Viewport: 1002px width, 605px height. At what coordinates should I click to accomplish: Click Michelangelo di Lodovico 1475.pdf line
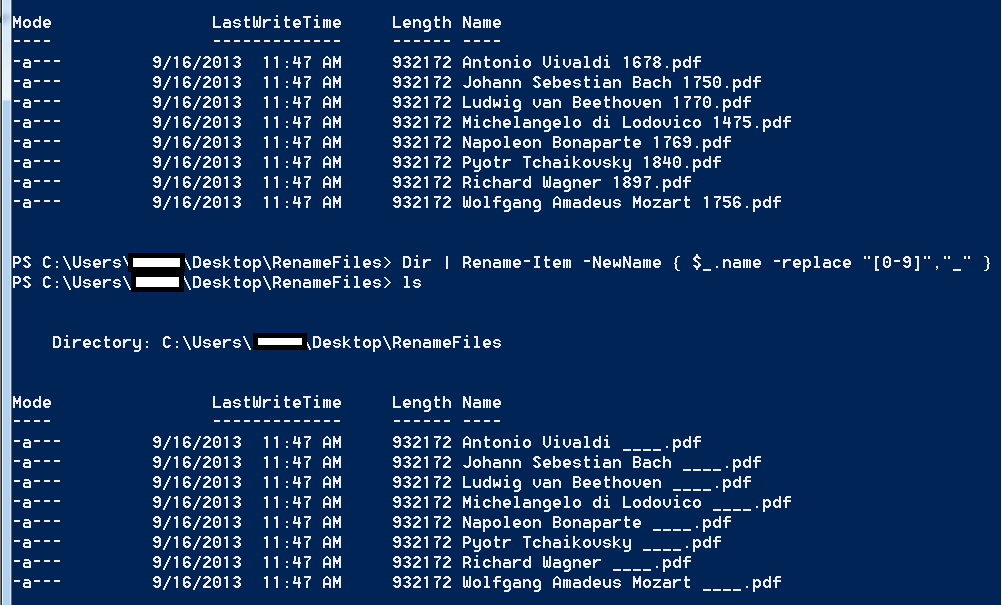coord(626,123)
